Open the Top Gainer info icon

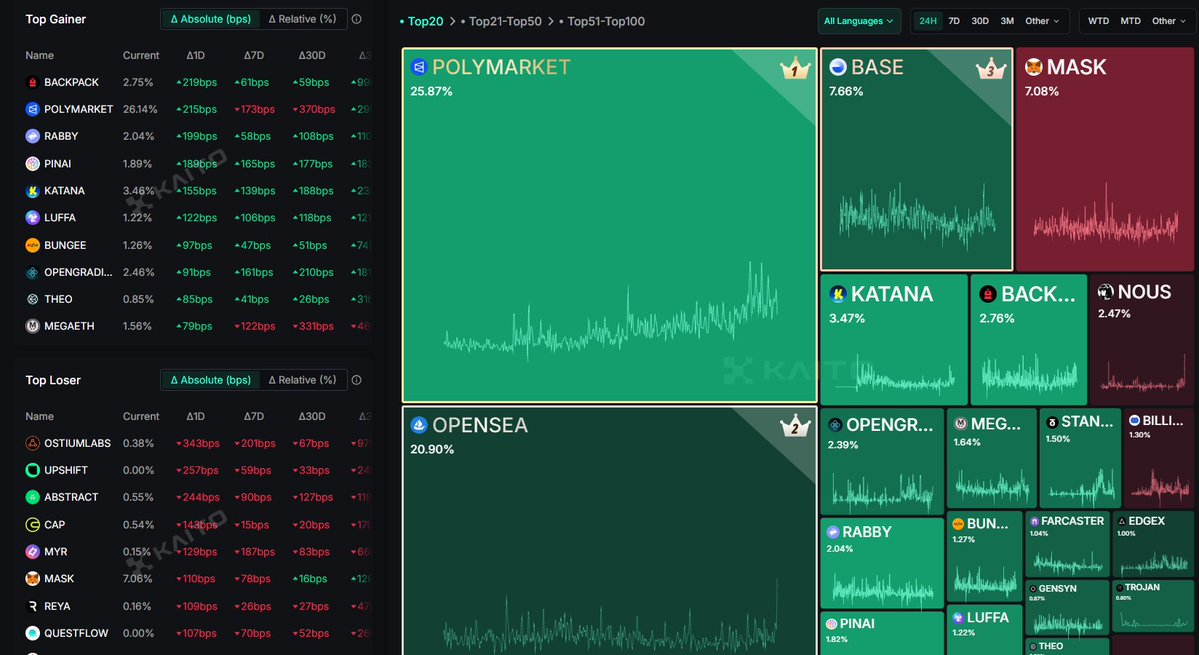356,19
